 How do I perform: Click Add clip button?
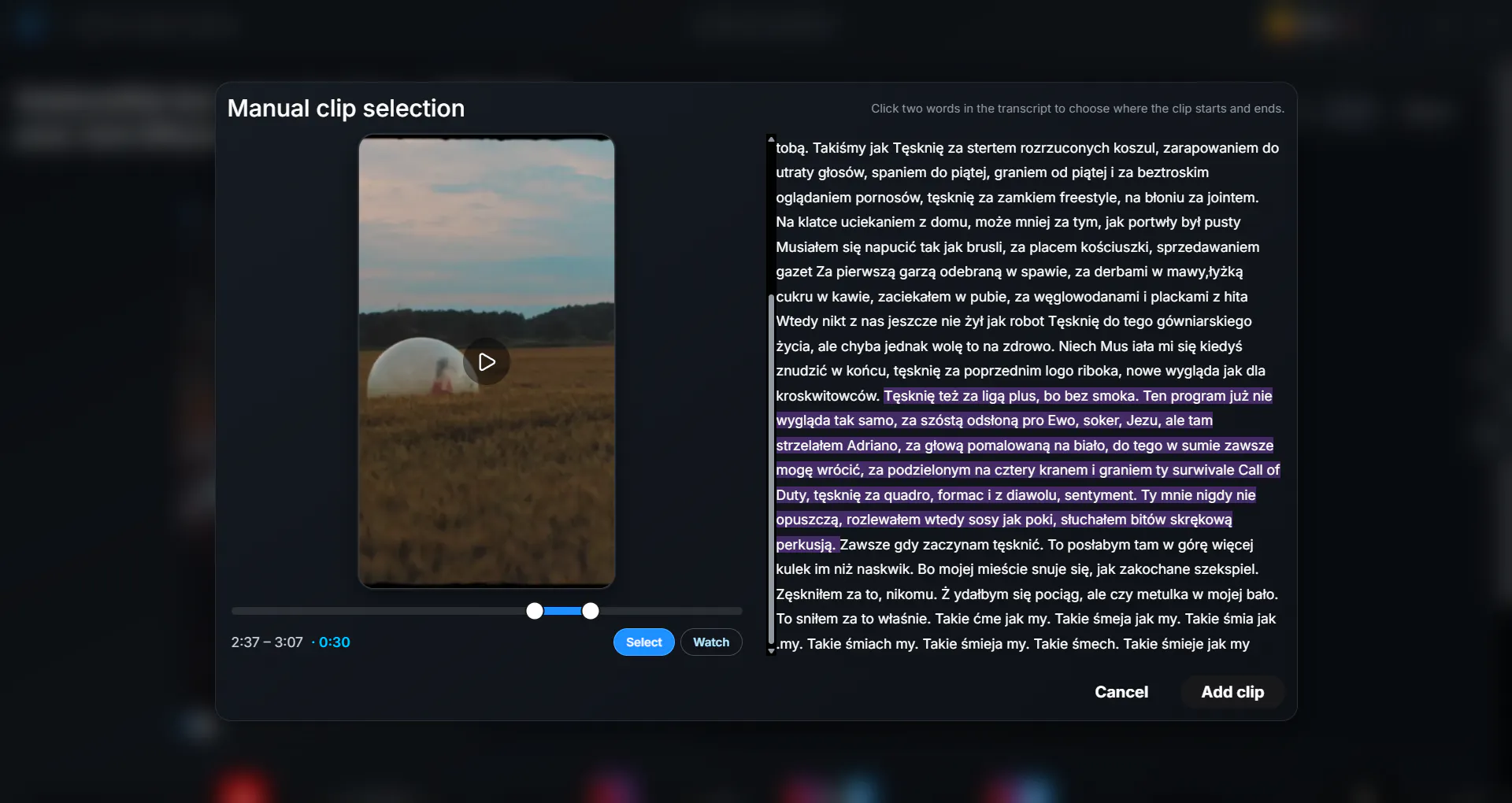pos(1232,692)
